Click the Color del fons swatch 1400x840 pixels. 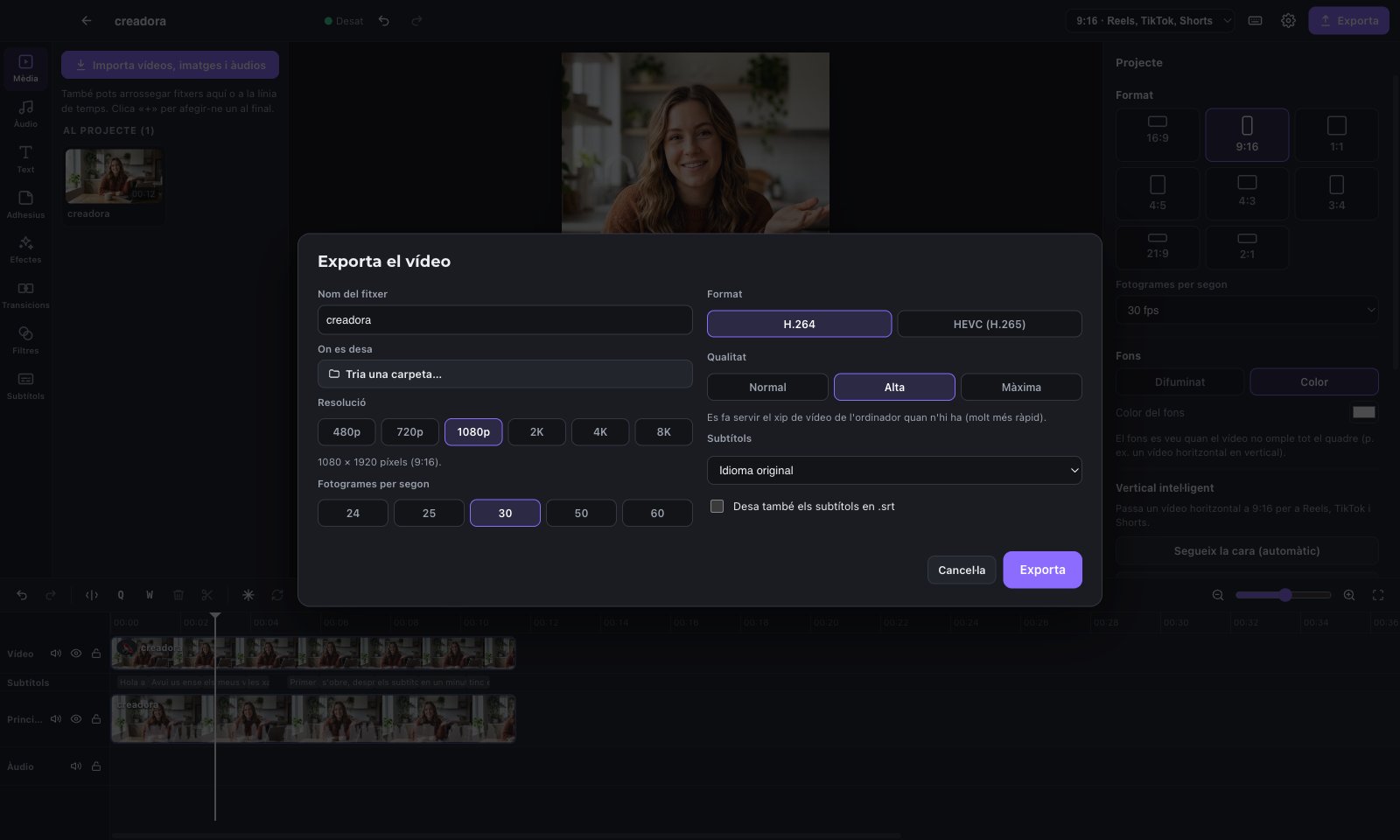[1363, 412]
